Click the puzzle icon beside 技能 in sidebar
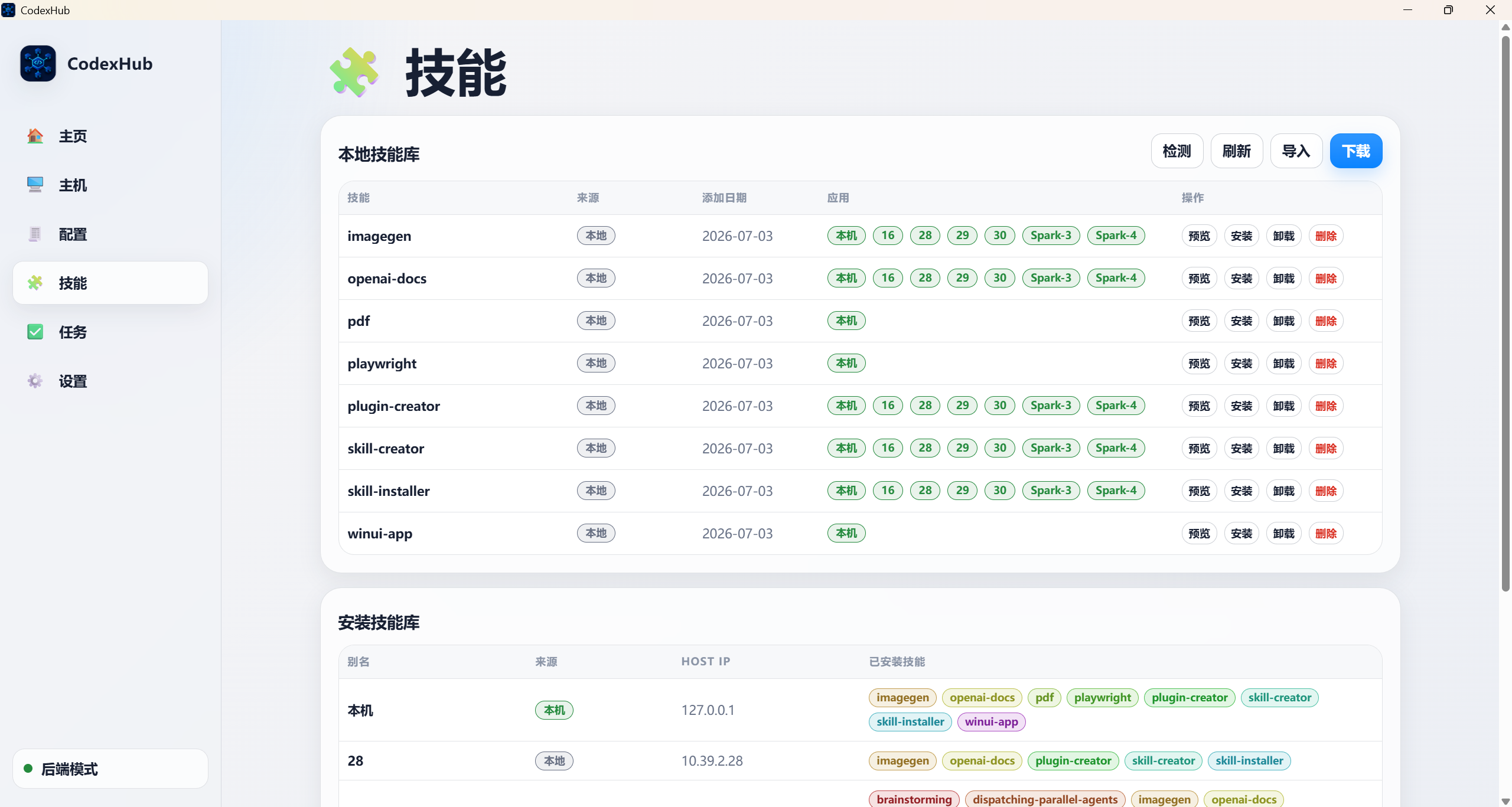The width and height of the screenshot is (1512, 807). pos(35,283)
